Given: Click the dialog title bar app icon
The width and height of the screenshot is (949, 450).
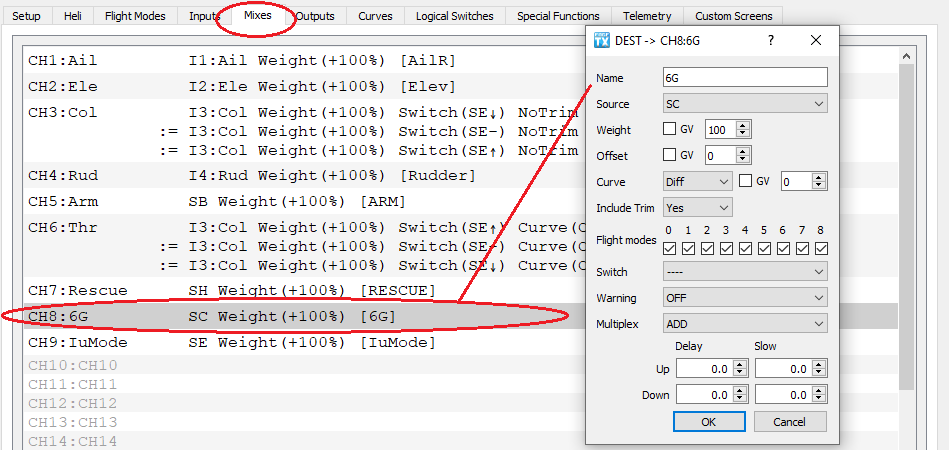Looking at the screenshot, I should [602, 40].
